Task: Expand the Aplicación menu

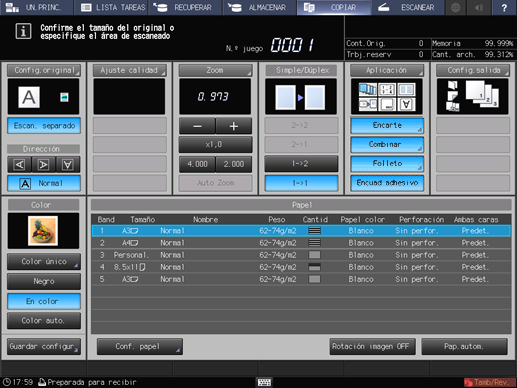Action: [387, 70]
